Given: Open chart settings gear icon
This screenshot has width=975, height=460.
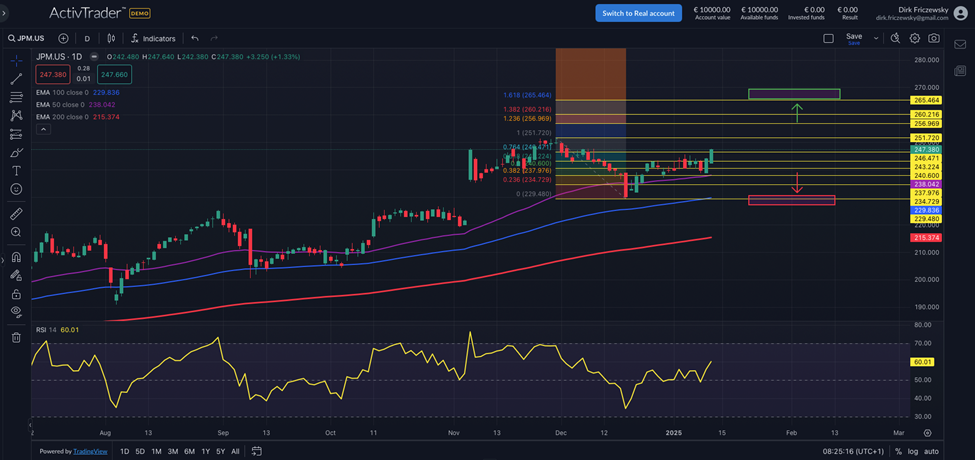Looking at the screenshot, I should click(914, 38).
